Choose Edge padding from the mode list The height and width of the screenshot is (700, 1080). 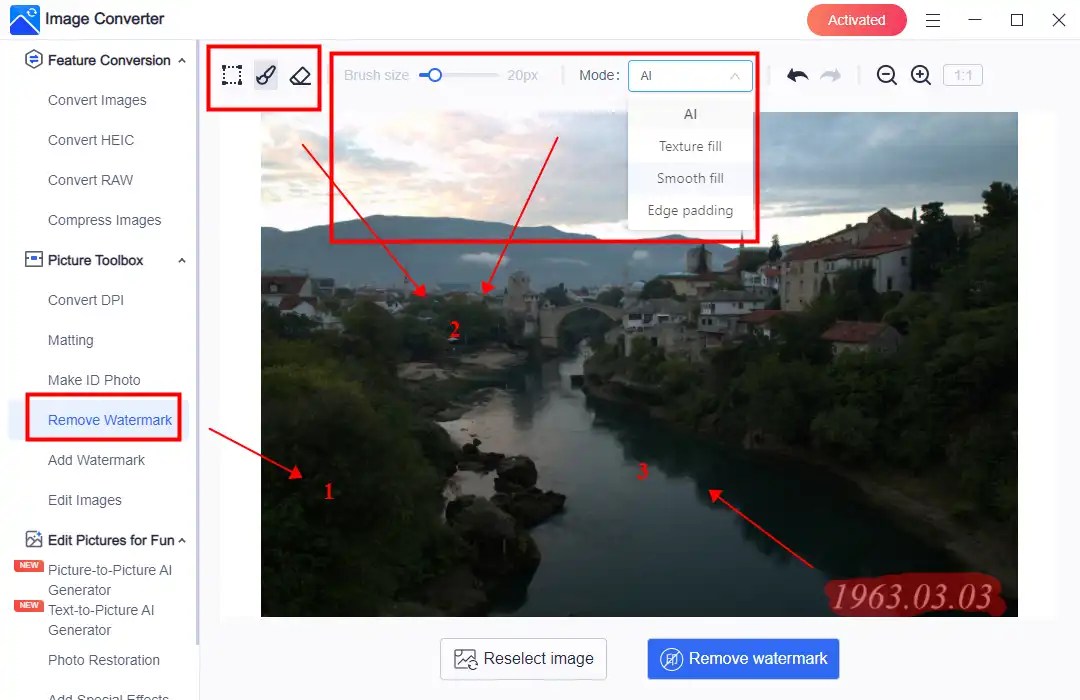[x=690, y=210]
